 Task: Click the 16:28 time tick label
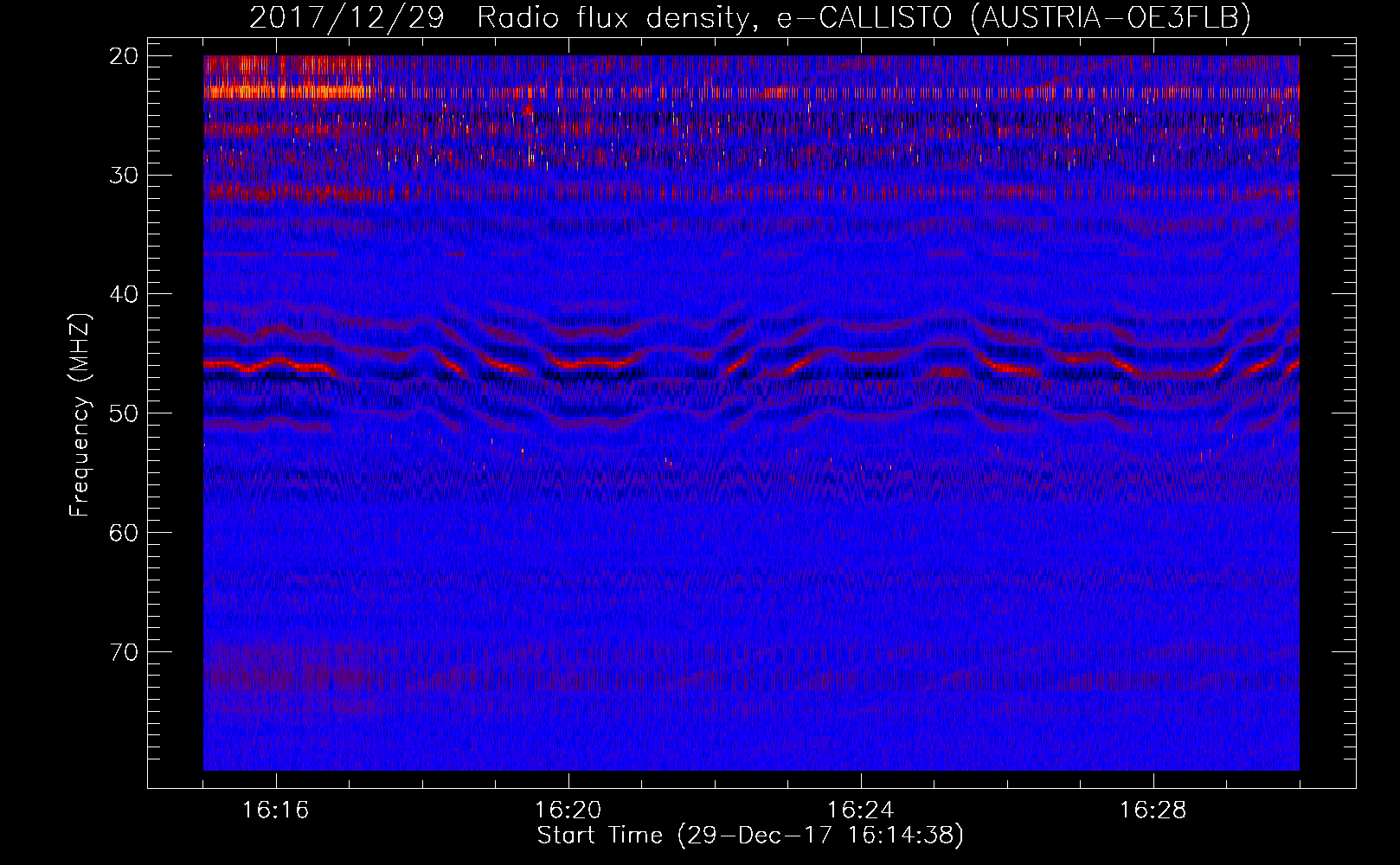coord(1153,811)
